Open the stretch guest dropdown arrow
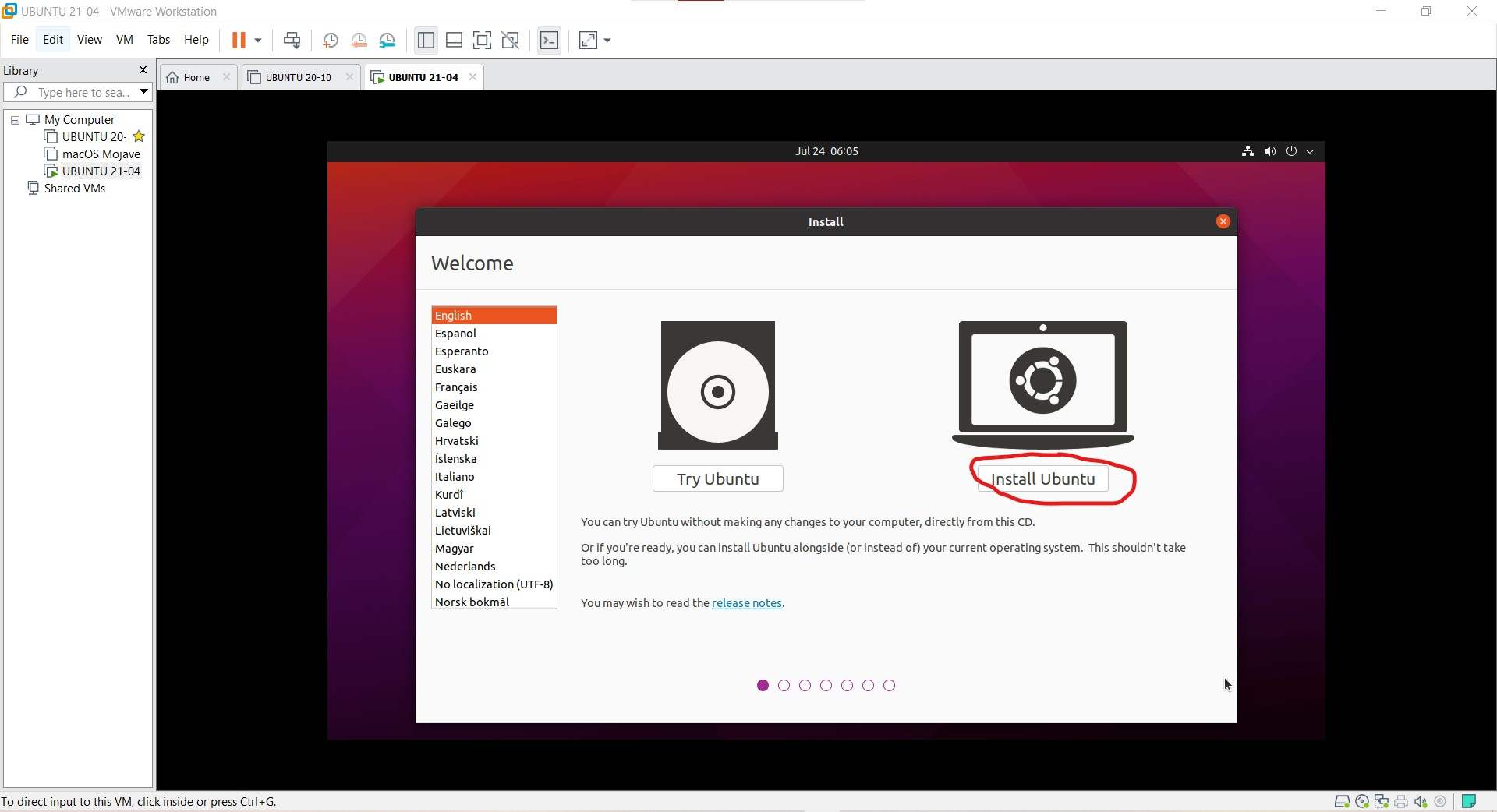Image resolution: width=1497 pixels, height=812 pixels. pyautogui.click(x=607, y=40)
